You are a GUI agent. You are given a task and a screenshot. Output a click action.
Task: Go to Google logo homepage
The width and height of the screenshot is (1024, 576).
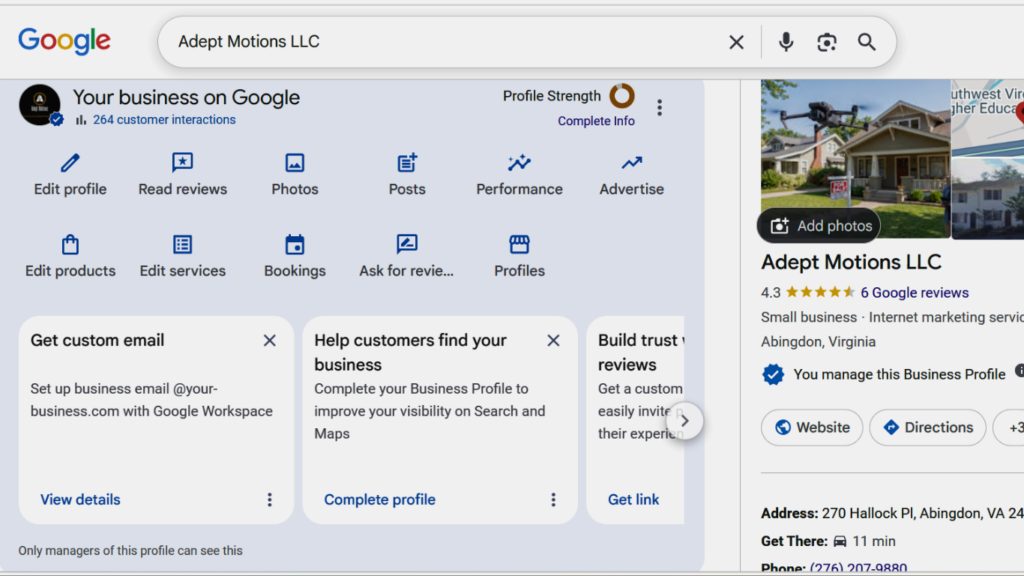click(64, 40)
